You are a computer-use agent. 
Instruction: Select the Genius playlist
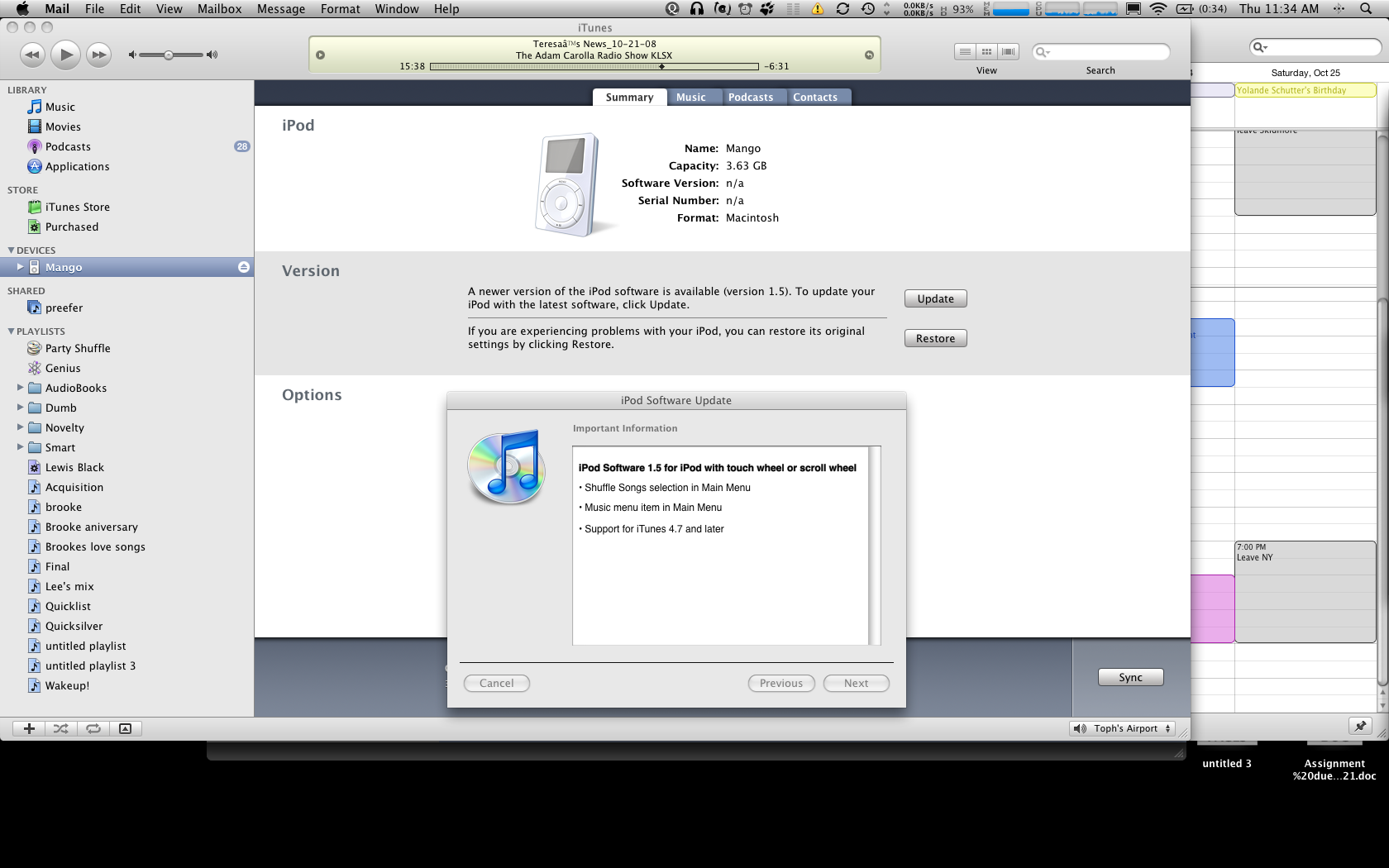pos(126,368)
